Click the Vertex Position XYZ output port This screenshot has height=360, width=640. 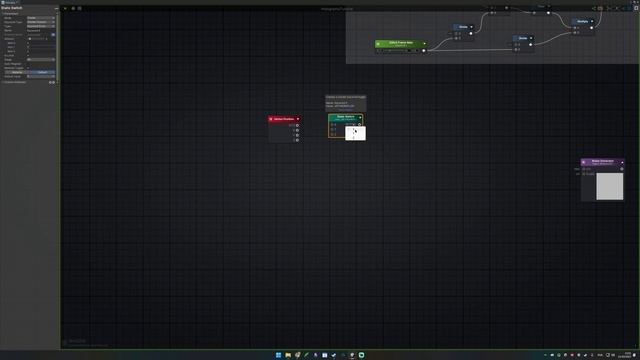[297, 125]
